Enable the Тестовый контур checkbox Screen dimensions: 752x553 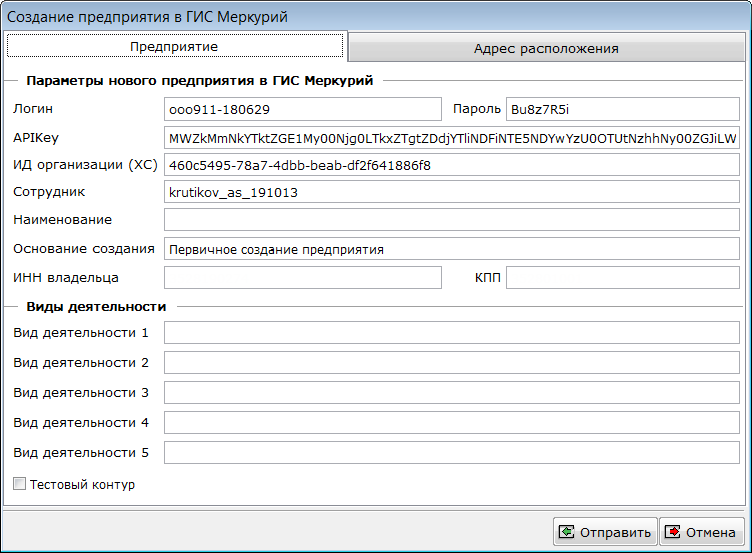[20, 483]
